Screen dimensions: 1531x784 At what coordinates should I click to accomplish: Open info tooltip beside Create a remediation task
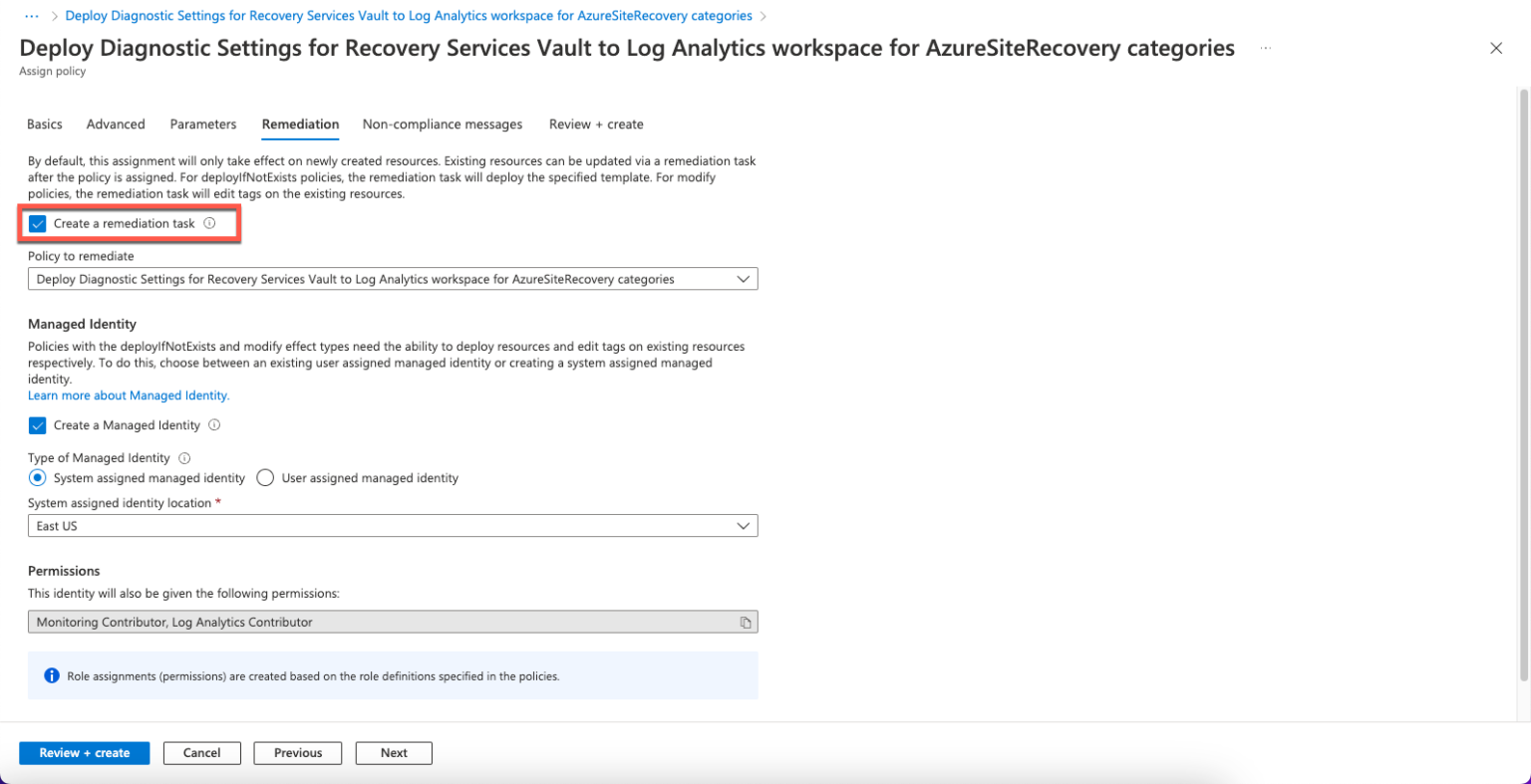click(209, 223)
